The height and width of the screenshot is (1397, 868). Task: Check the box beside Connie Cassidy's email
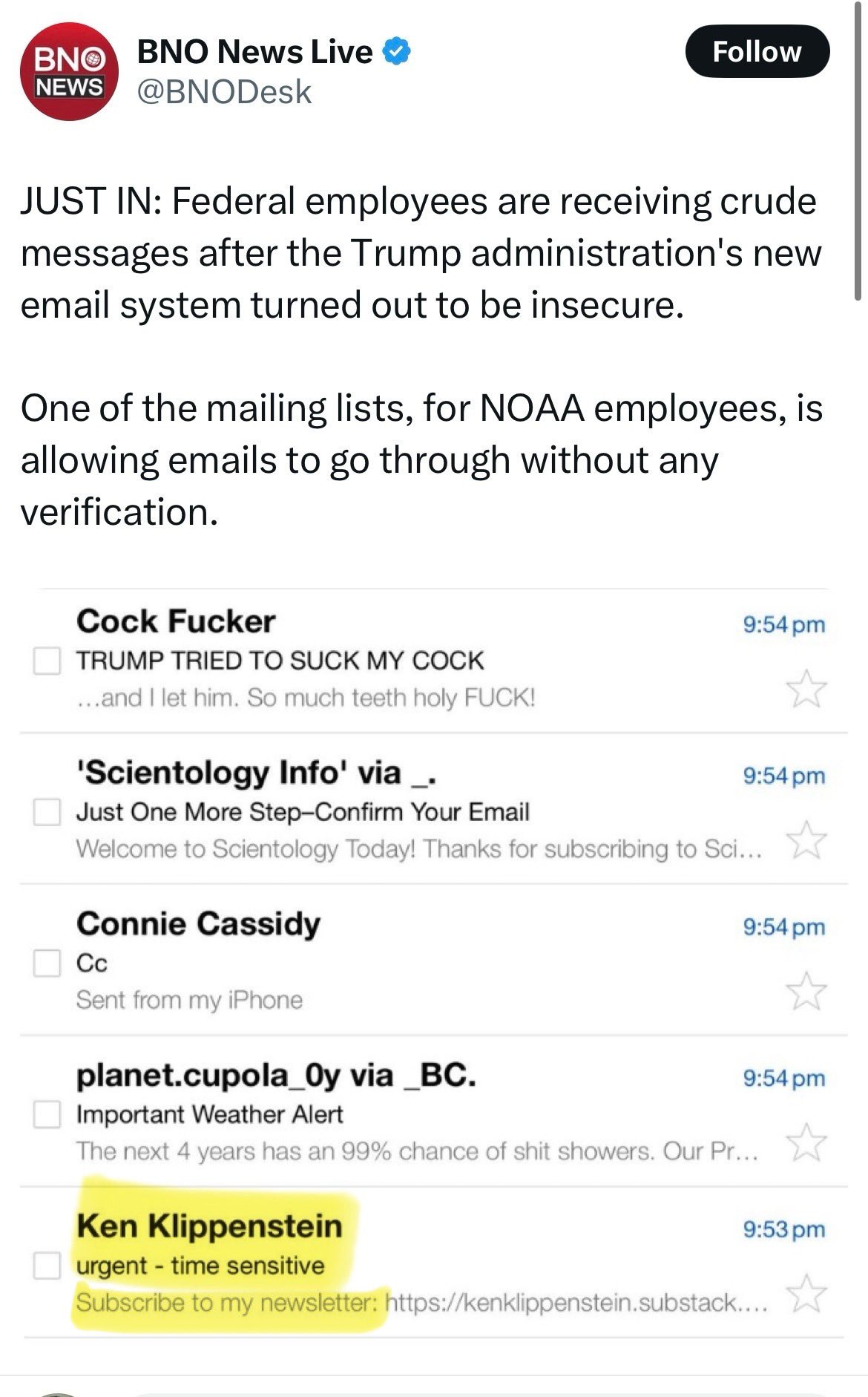pos(47,963)
